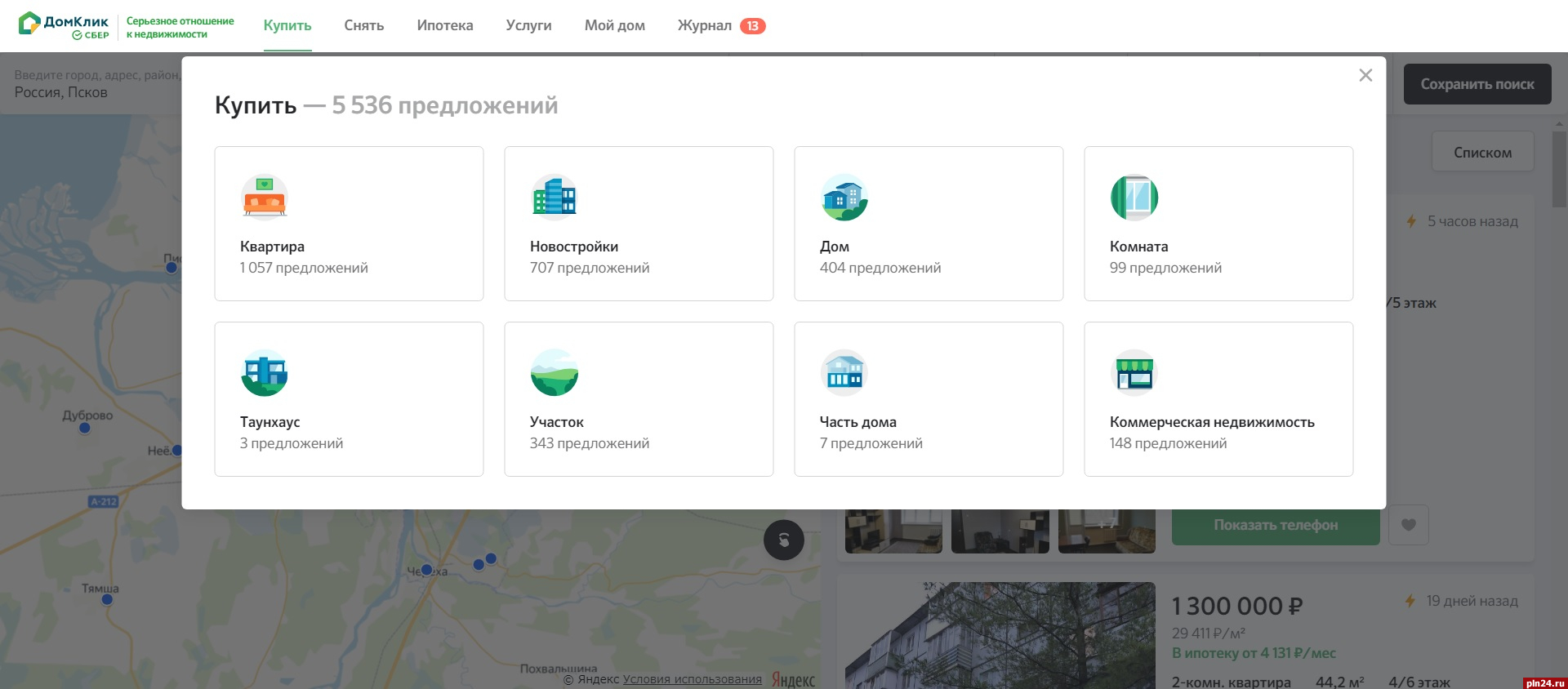
Task: Pick Таунхаус with 3 предложений
Action: (349, 399)
